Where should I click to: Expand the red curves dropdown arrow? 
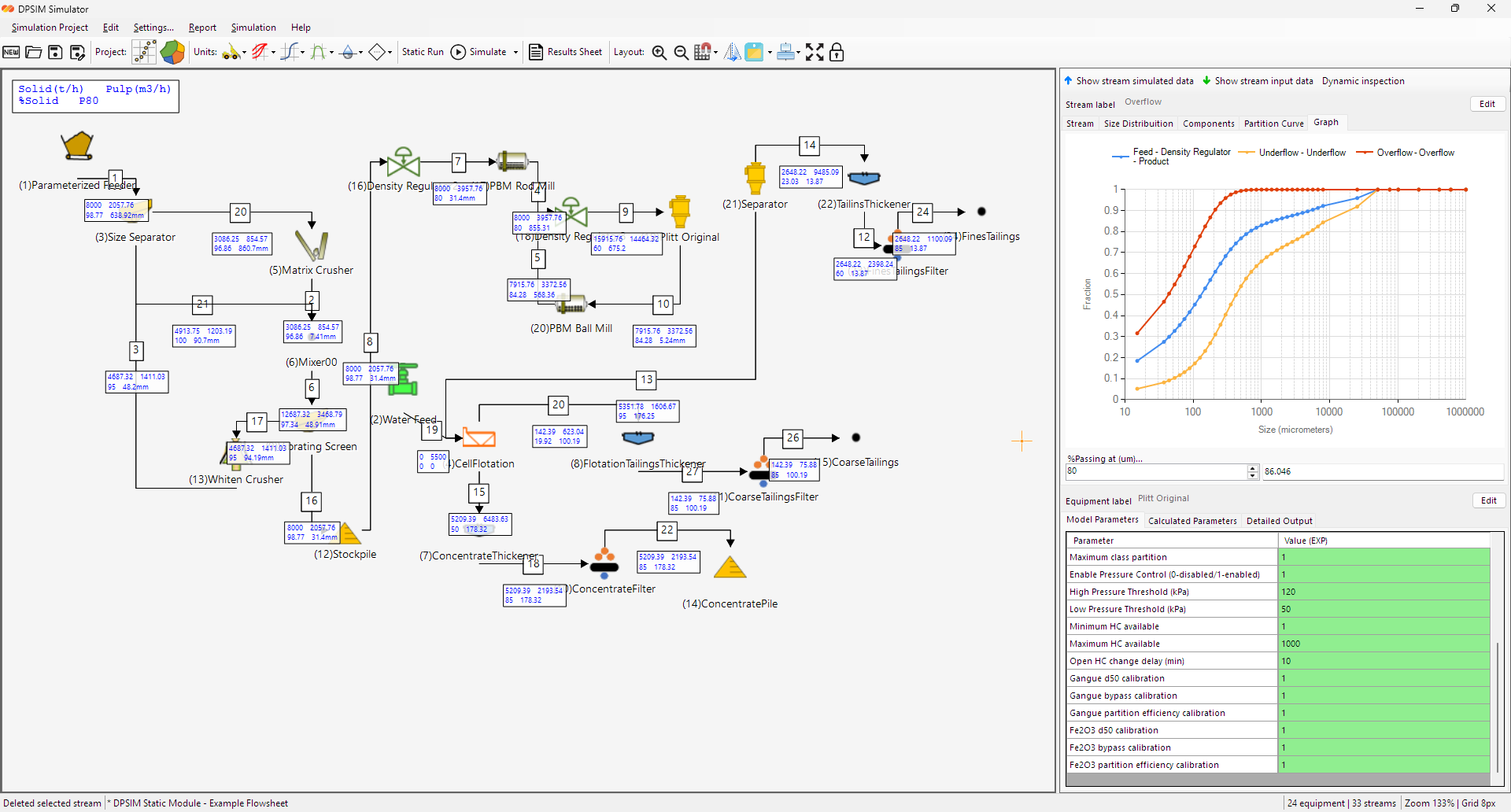click(273, 53)
